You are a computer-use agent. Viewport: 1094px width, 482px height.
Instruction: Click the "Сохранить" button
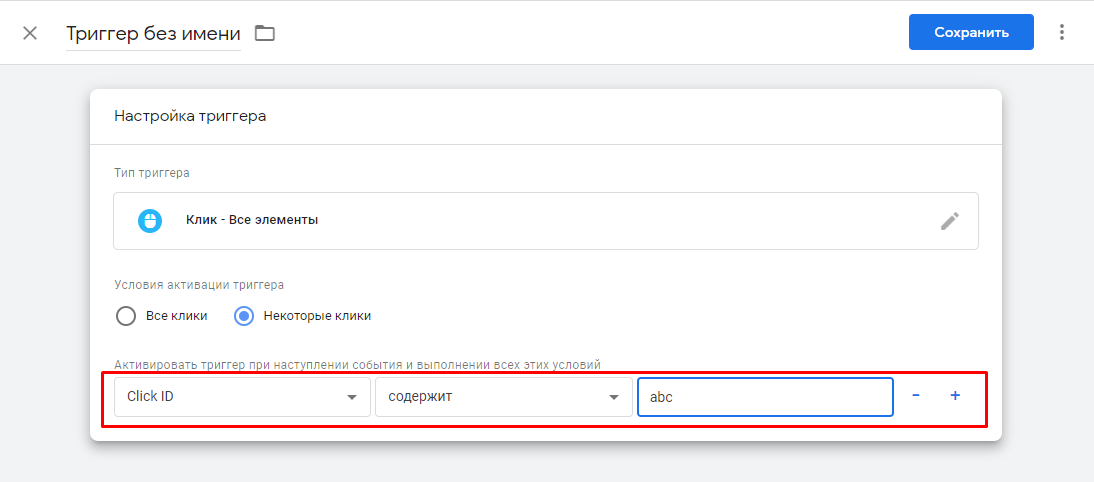point(971,32)
